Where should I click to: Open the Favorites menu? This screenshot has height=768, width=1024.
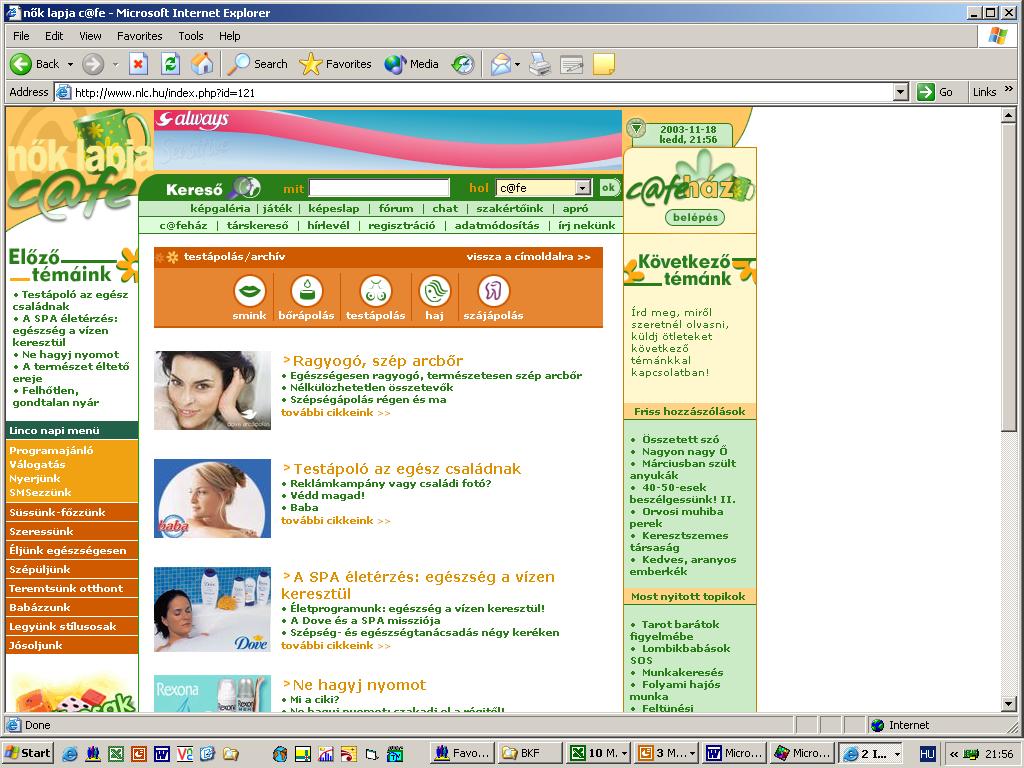pos(139,36)
